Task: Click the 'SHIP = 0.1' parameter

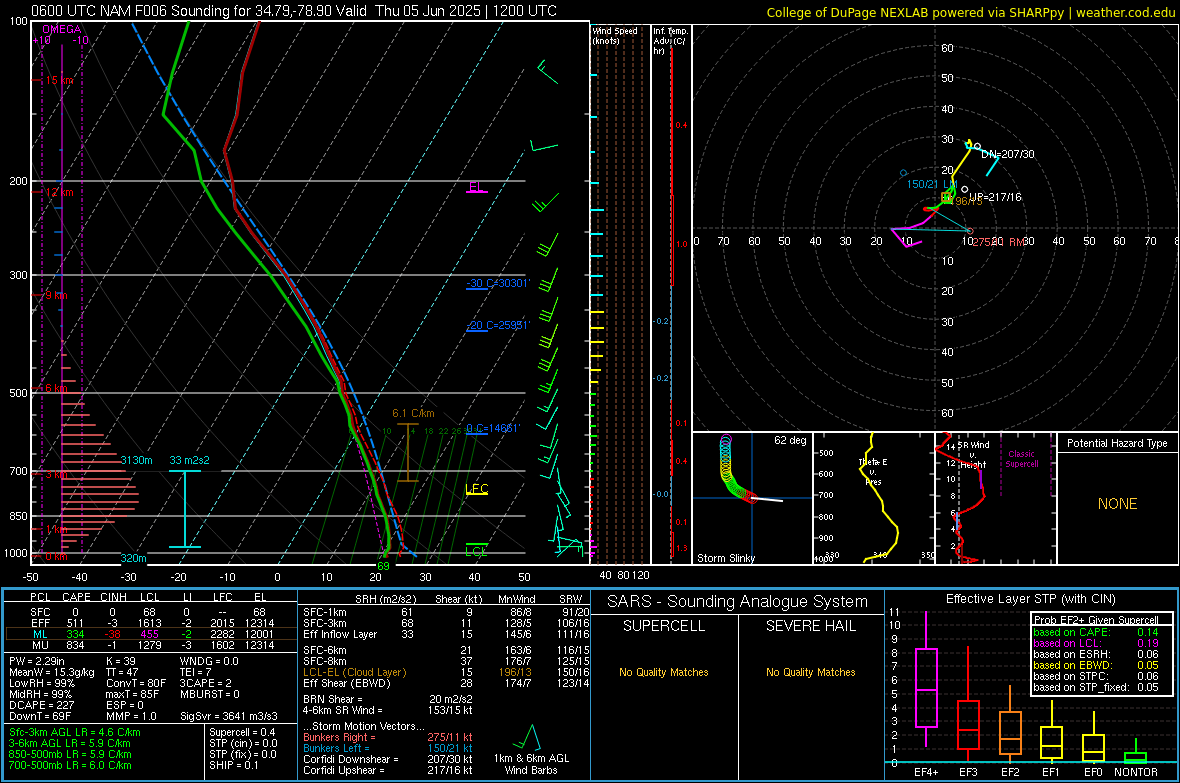Action: 234,766
